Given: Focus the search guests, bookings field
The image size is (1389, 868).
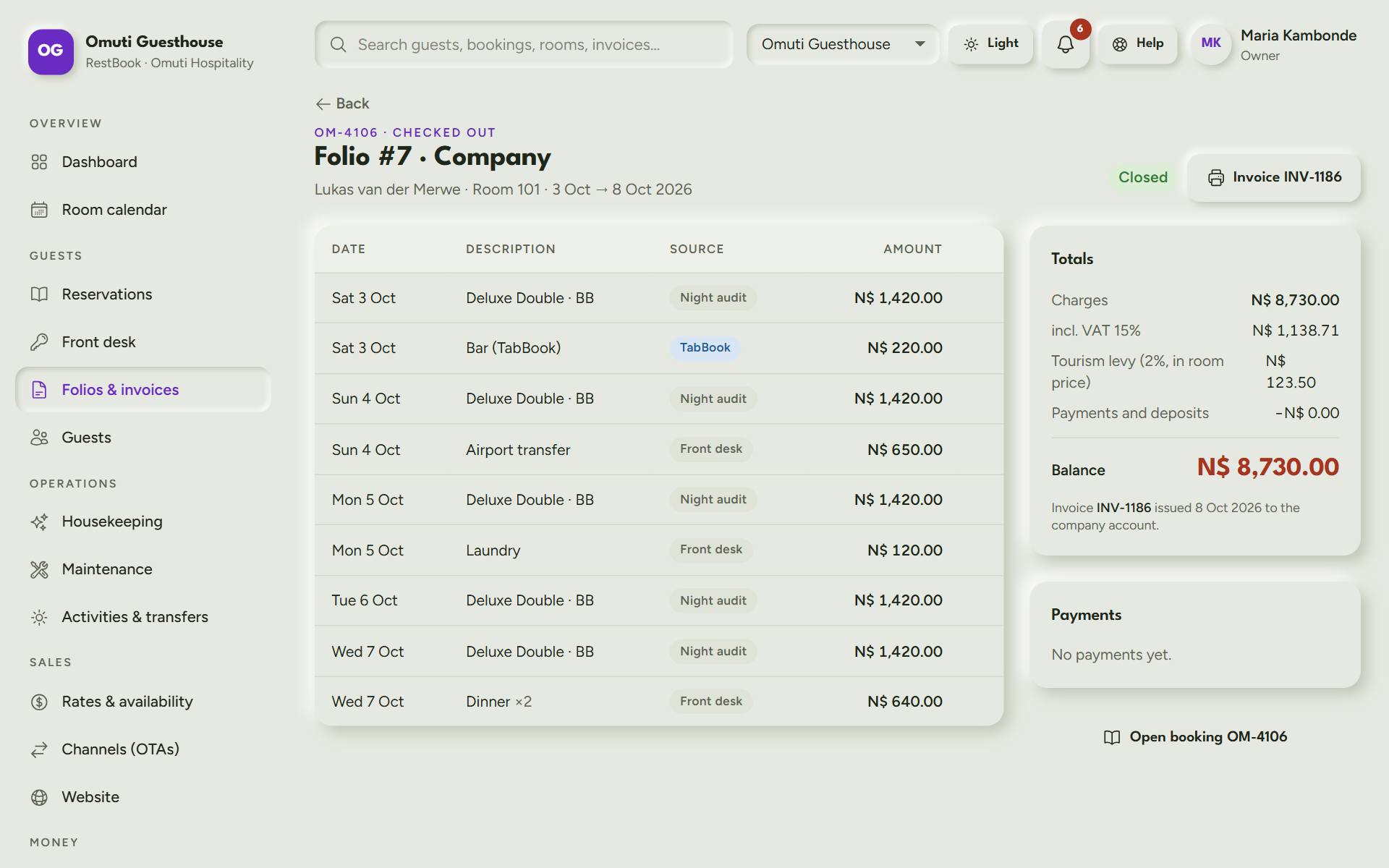Looking at the screenshot, I should tap(524, 45).
